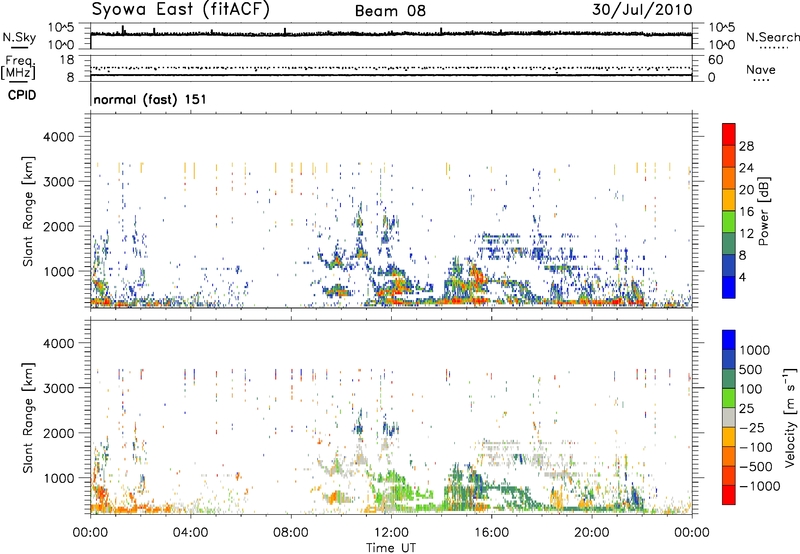Image resolution: width=800 pixels, height=554 pixels.
Task: Click the "10^0" tick beside N.Search label
Action: pos(722,45)
